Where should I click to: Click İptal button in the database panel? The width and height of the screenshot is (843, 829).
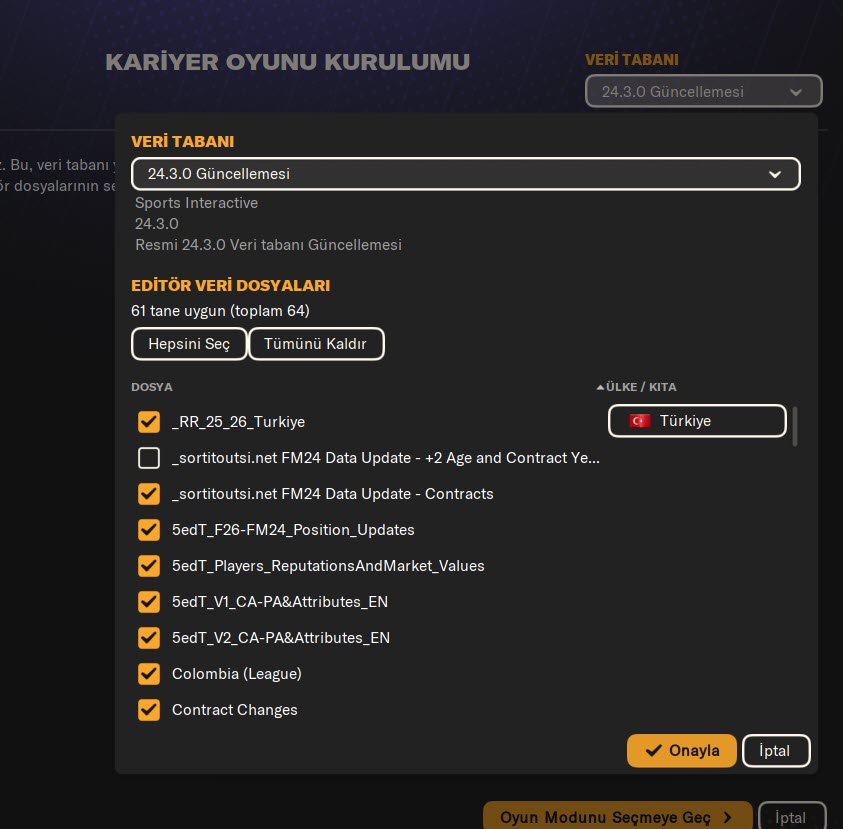click(x=775, y=751)
